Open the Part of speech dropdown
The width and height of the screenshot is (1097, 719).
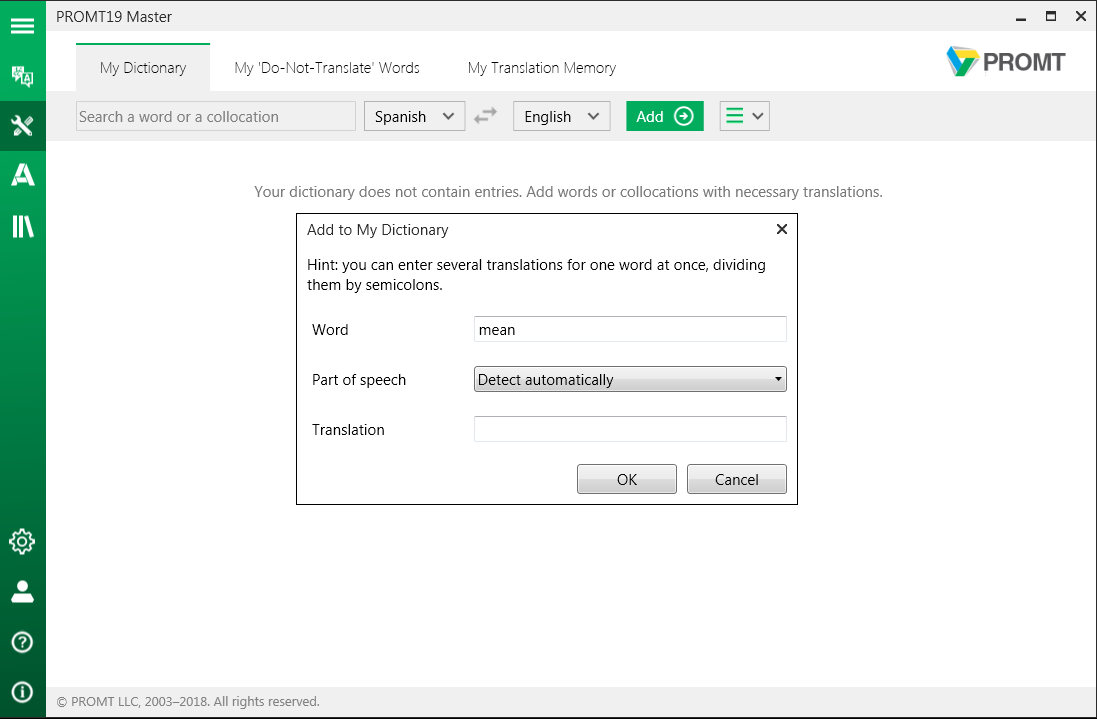click(x=630, y=379)
